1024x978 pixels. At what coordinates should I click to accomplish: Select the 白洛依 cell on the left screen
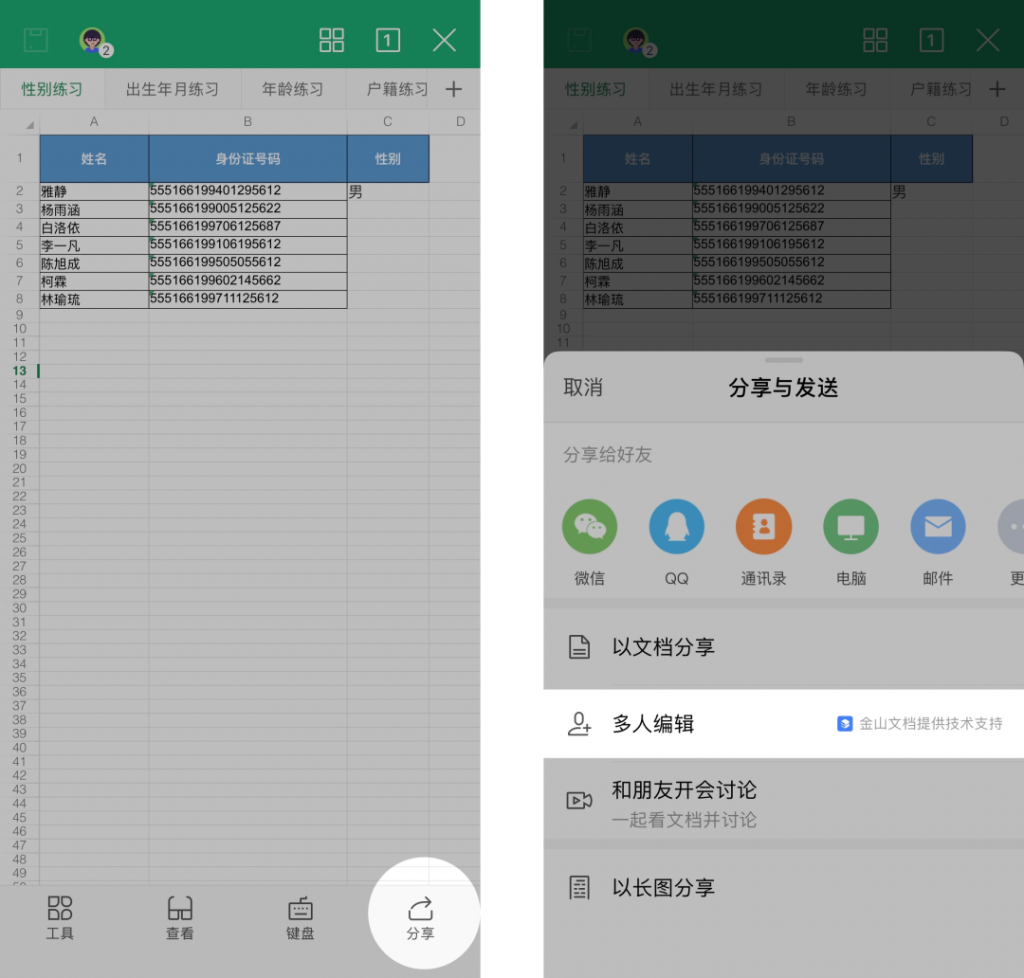pos(94,227)
